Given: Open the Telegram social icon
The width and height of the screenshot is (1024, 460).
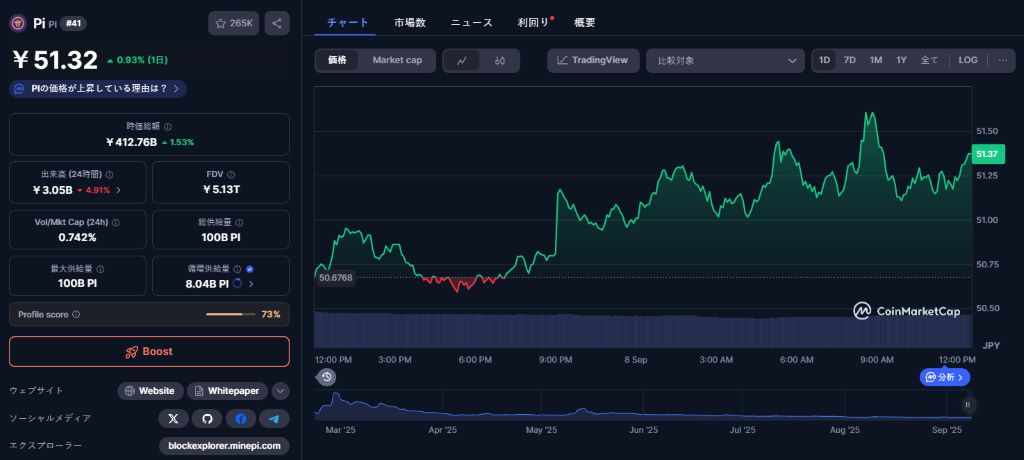Looking at the screenshot, I should tap(274, 418).
